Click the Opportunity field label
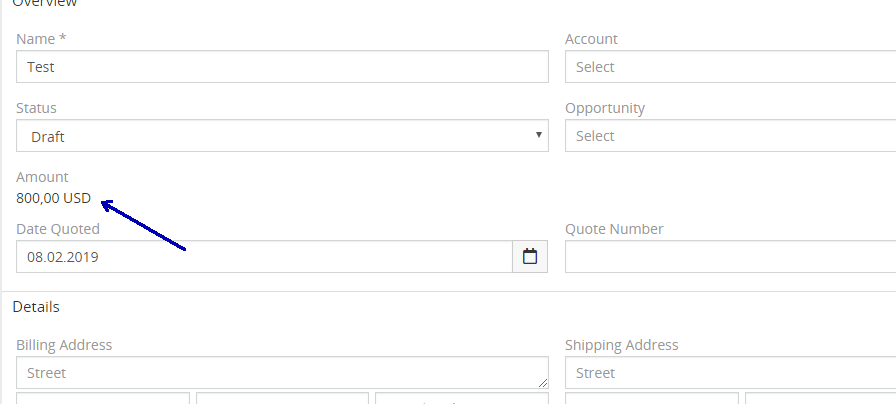Image resolution: width=896 pixels, height=404 pixels. coord(605,108)
